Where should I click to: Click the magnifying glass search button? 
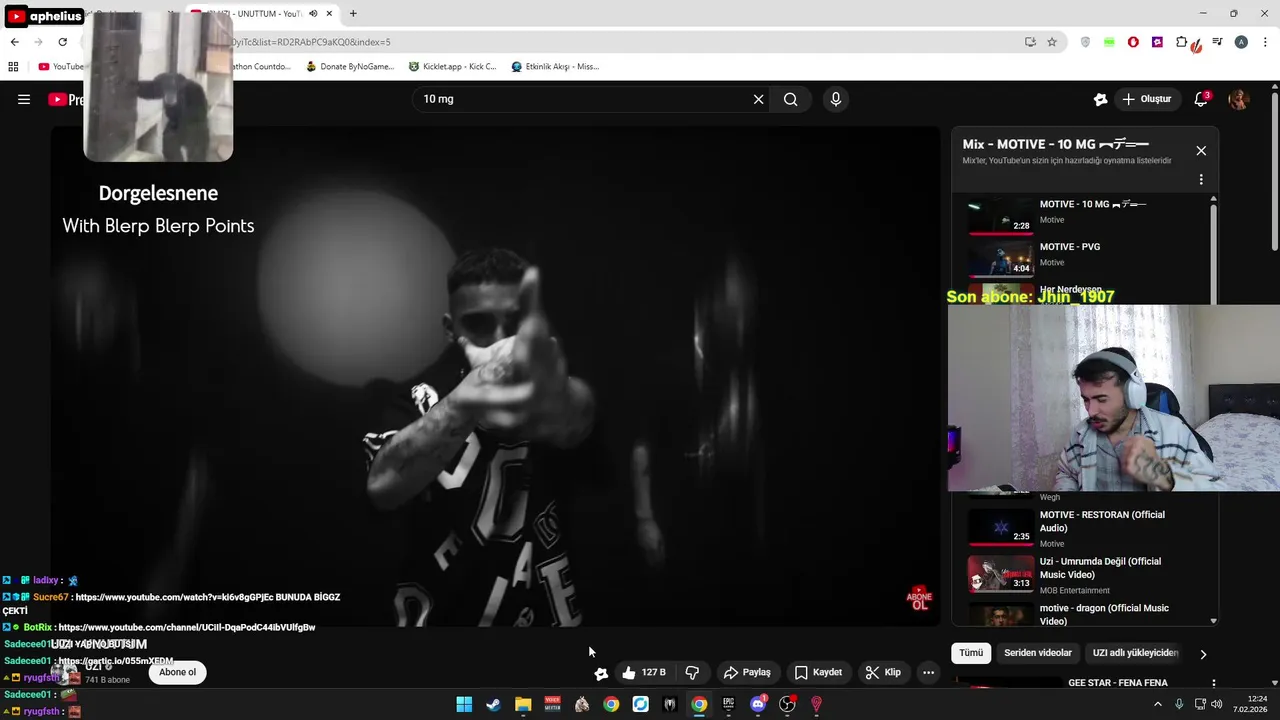[791, 99]
